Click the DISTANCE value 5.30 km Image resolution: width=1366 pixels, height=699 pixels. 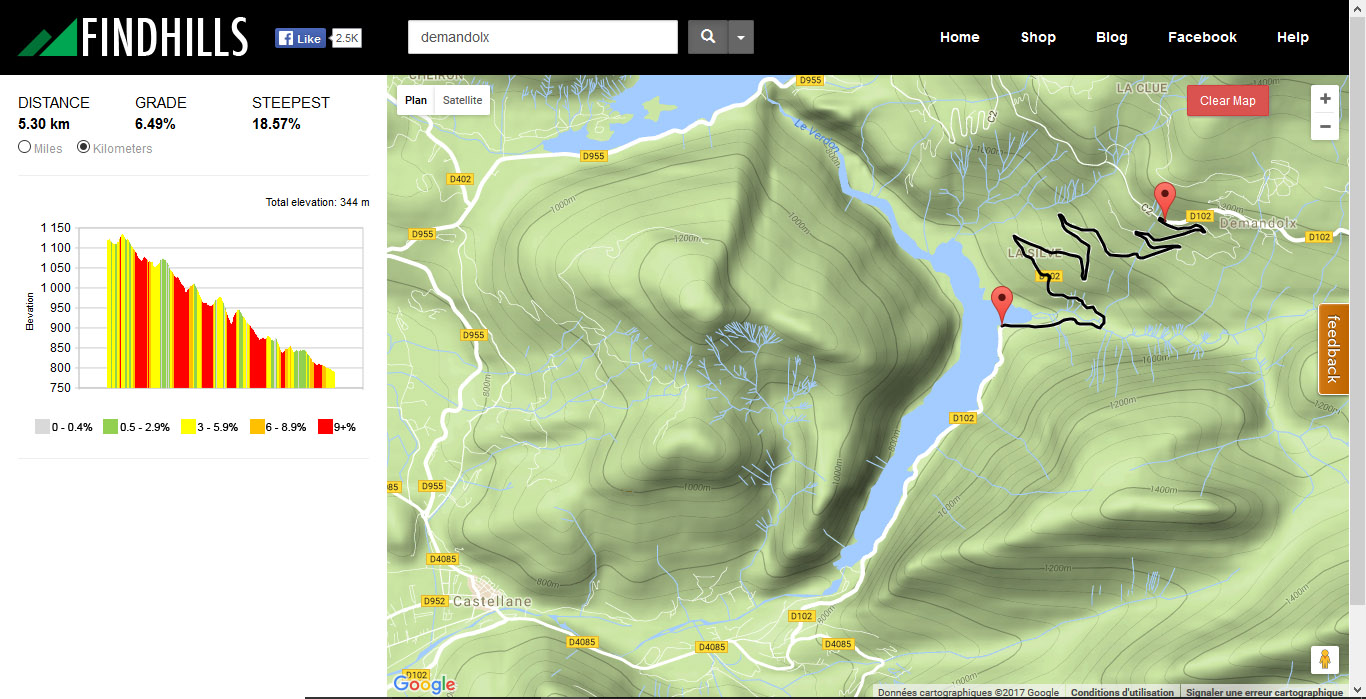(x=44, y=124)
